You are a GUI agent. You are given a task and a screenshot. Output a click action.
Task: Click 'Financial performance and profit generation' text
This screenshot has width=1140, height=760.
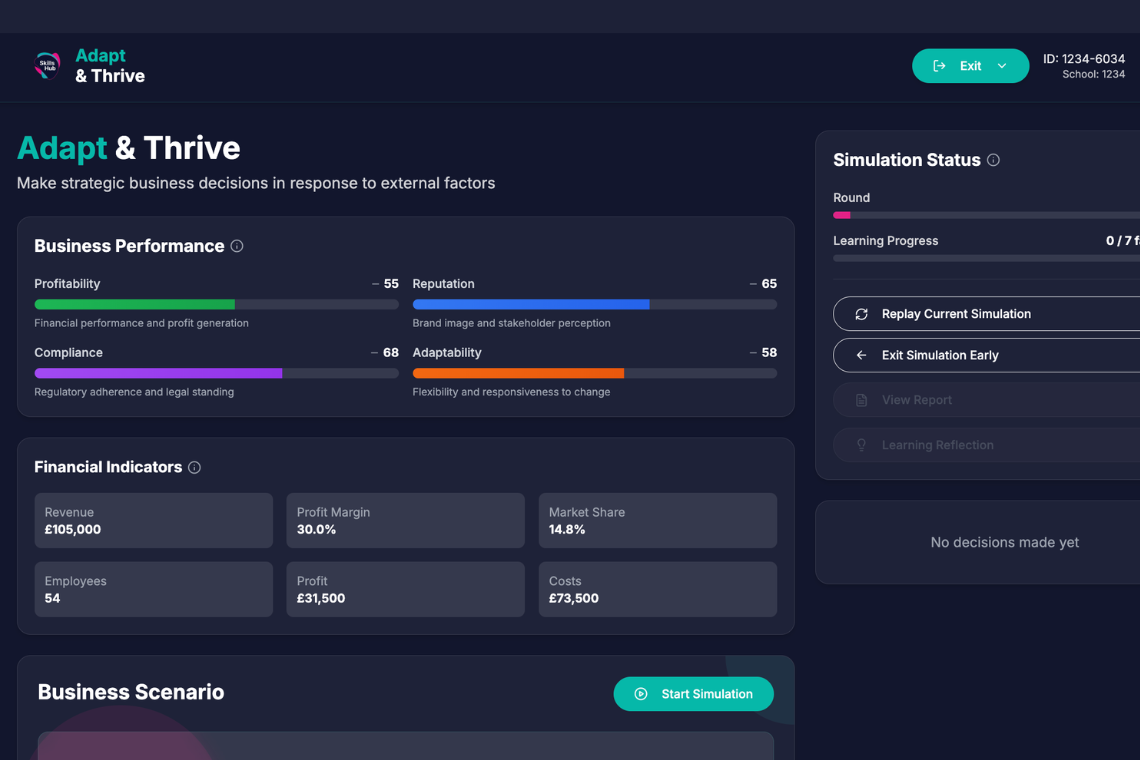(141, 323)
